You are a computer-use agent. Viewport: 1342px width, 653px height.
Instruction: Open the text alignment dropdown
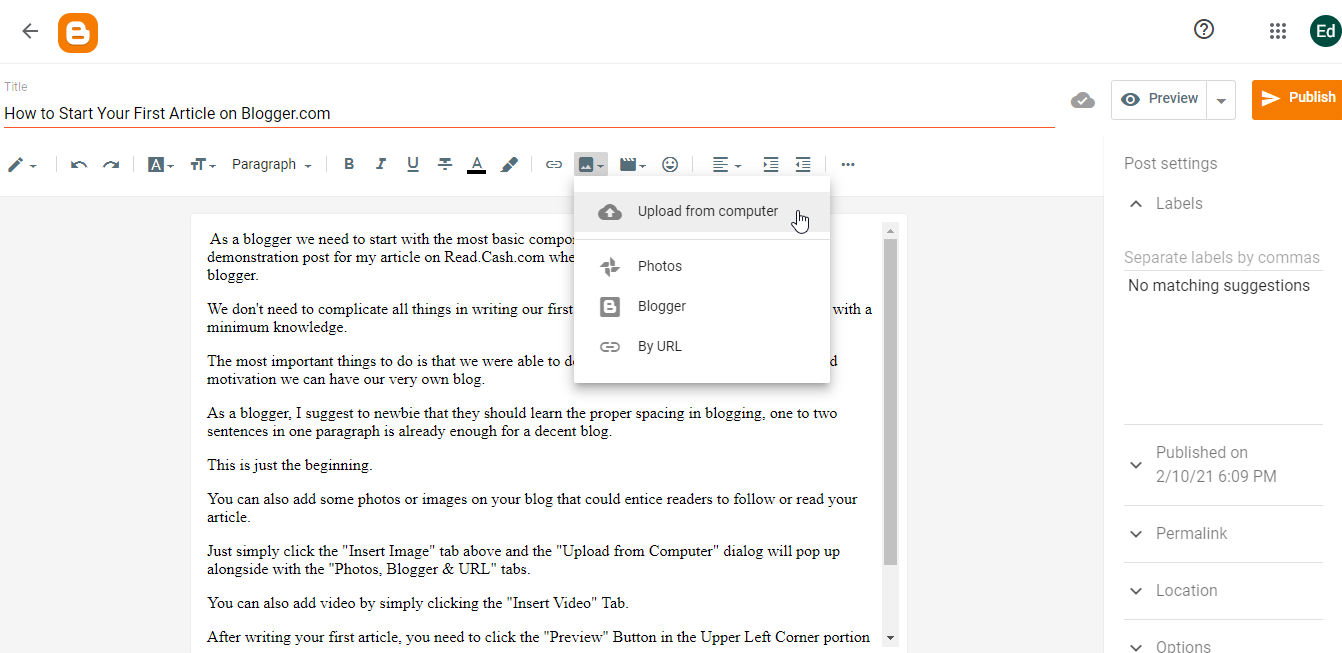(726, 165)
